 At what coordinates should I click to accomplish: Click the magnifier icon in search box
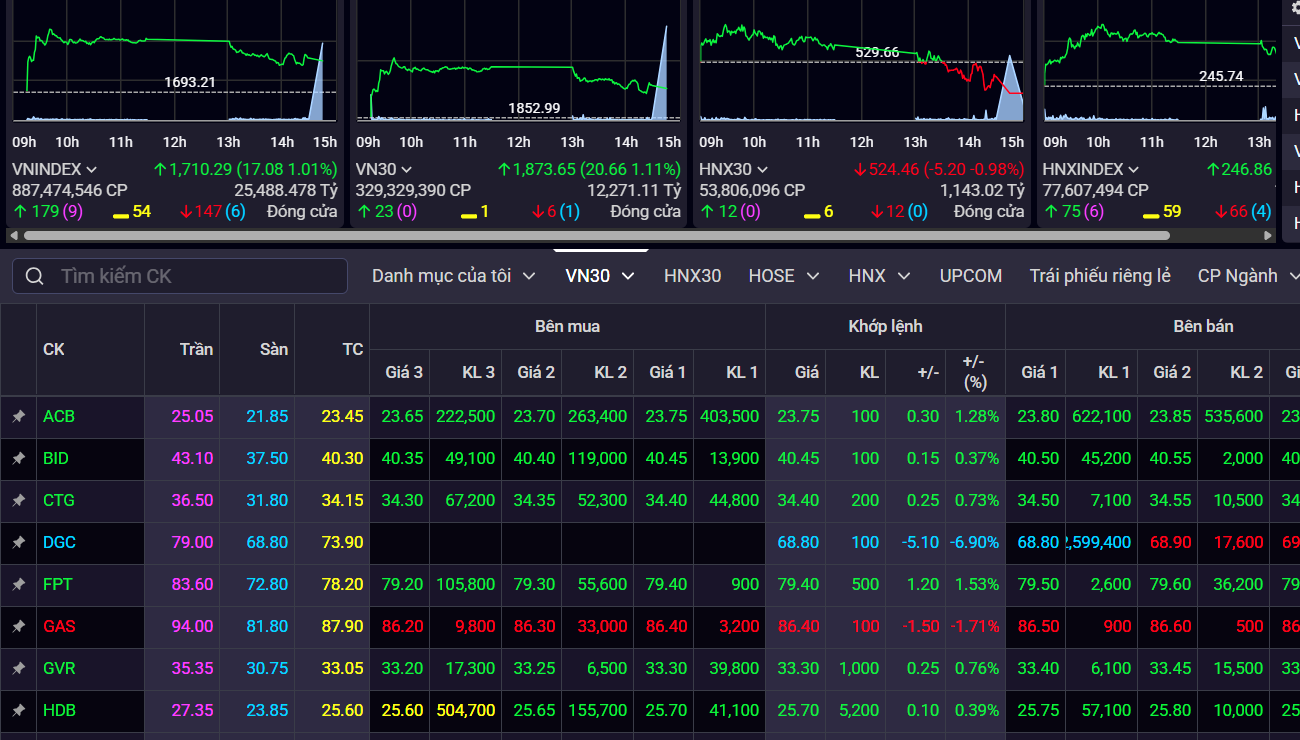point(35,276)
